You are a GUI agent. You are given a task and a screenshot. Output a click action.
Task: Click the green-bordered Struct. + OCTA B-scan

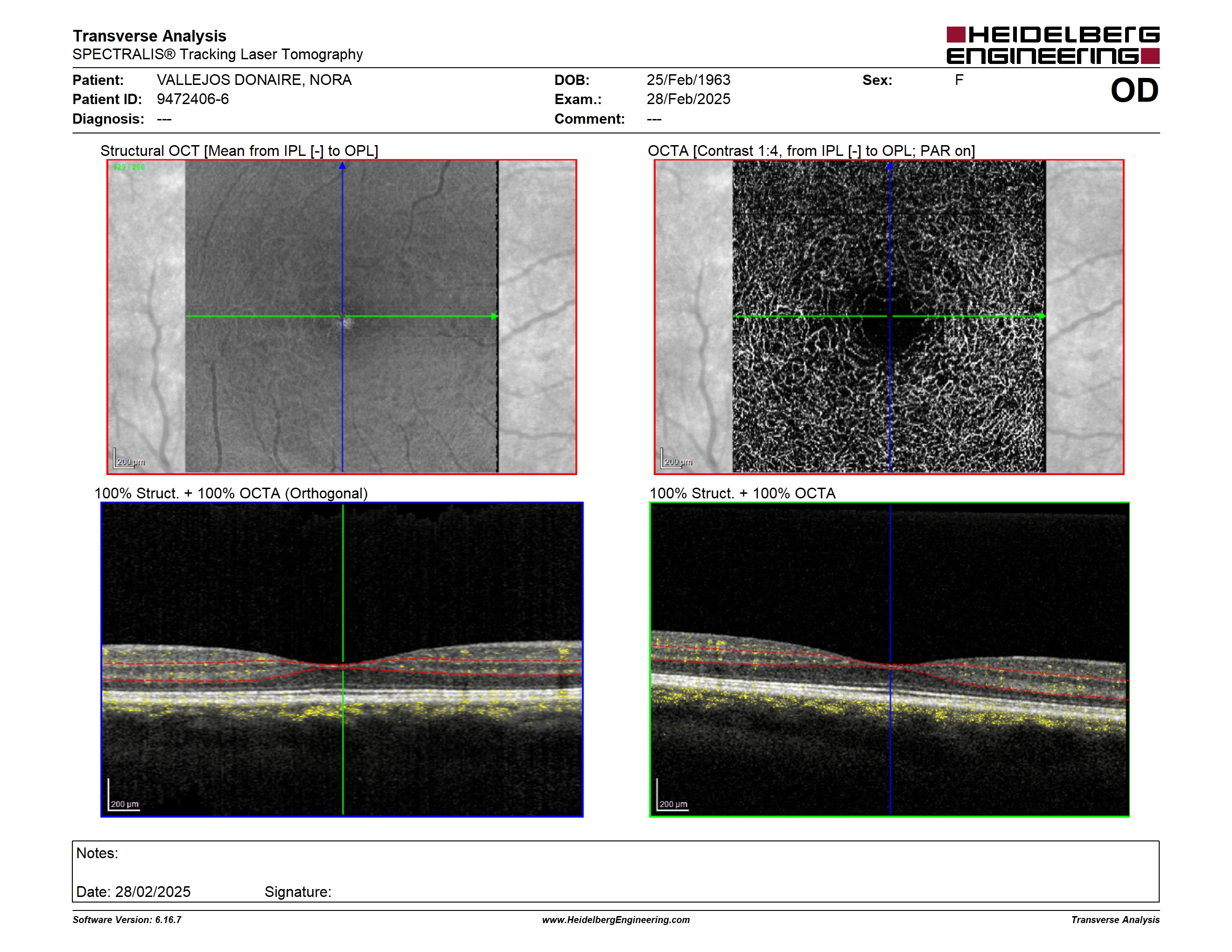tap(889, 659)
